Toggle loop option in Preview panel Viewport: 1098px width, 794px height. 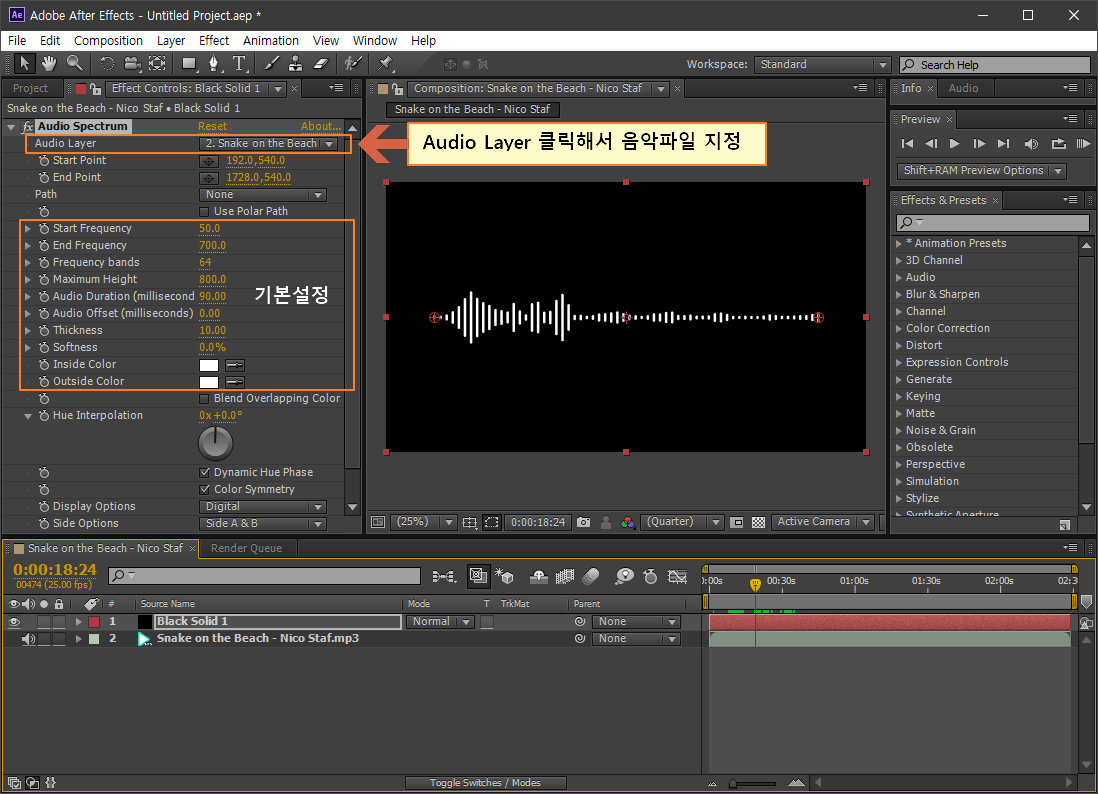click(x=1058, y=144)
